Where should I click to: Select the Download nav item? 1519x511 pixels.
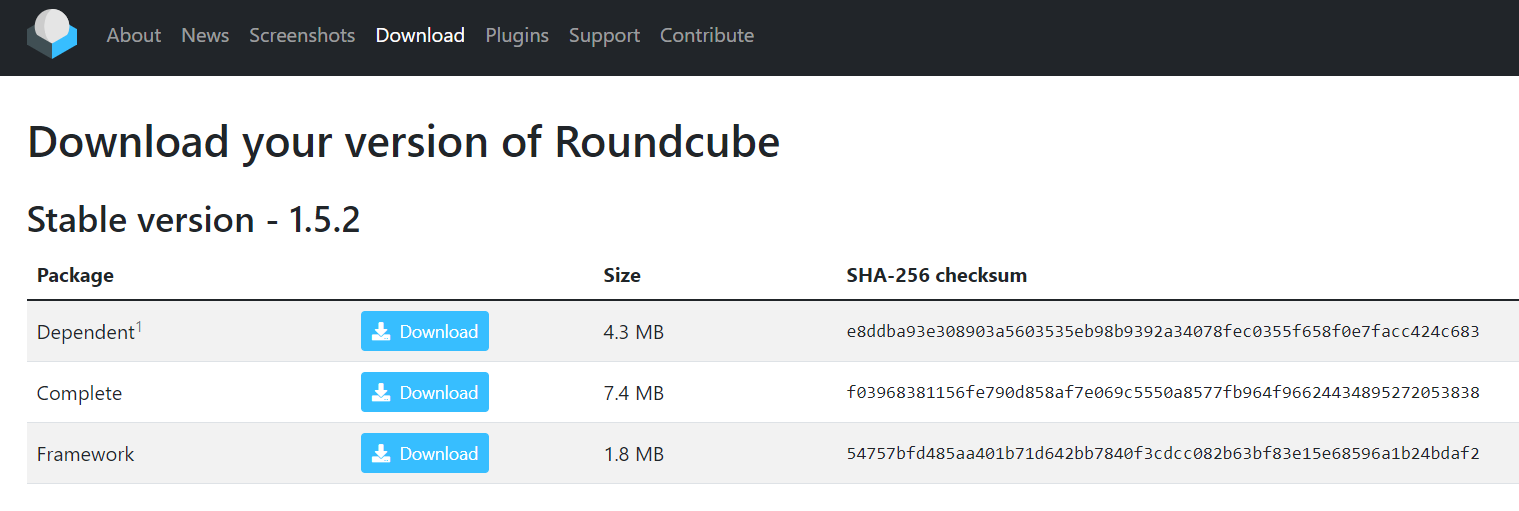tap(420, 35)
